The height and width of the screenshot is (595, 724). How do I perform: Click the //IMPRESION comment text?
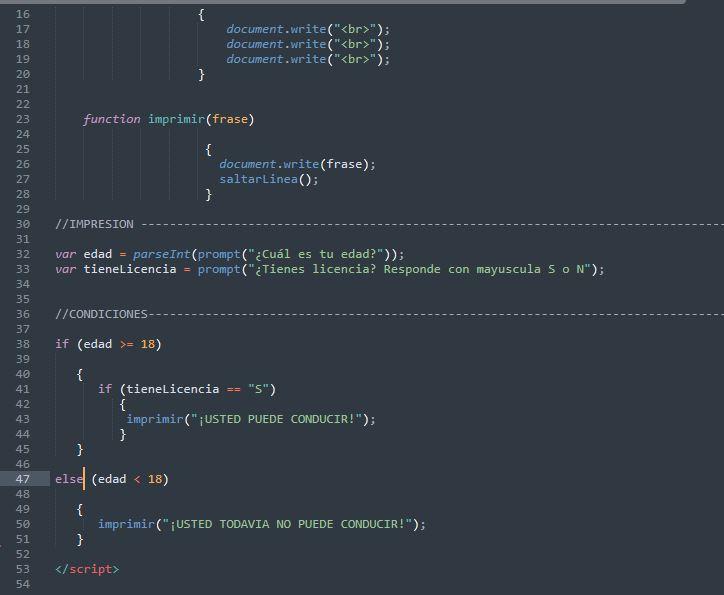[94, 224]
